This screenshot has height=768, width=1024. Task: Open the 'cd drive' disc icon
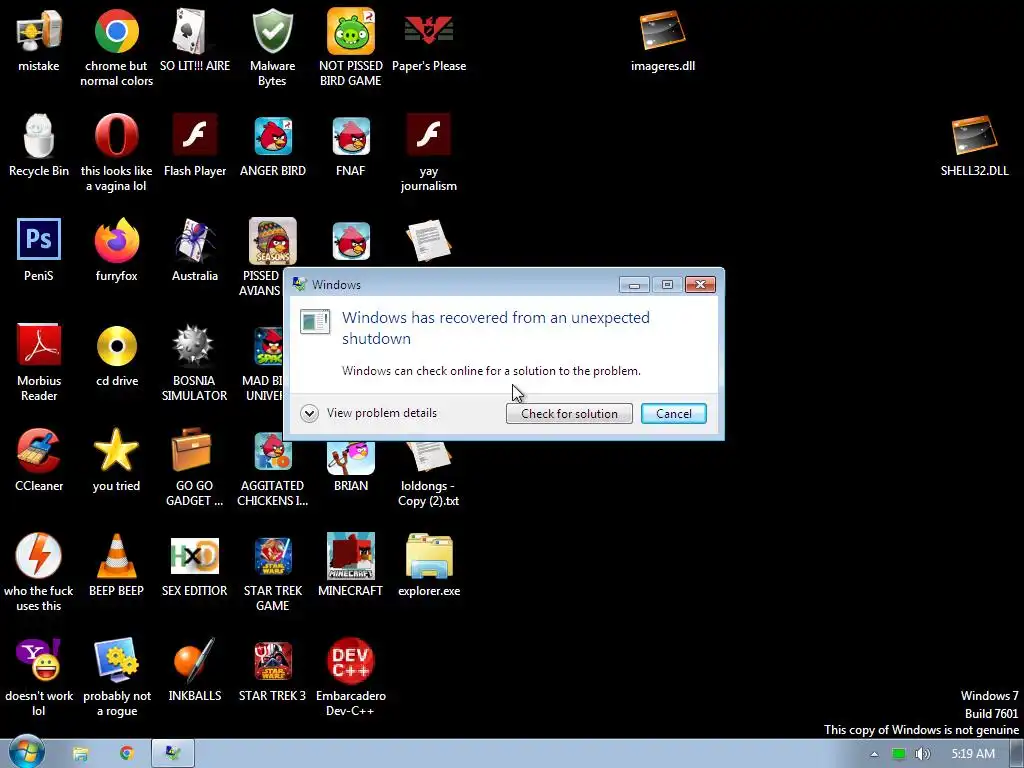click(x=116, y=345)
